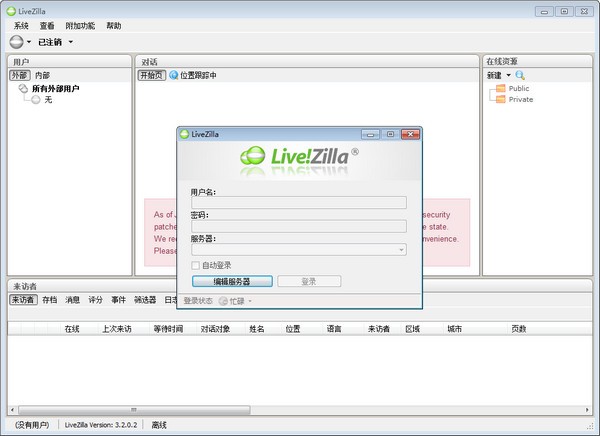
Task: Open the 开始页 tab in 对话 panel
Action: tap(151, 75)
